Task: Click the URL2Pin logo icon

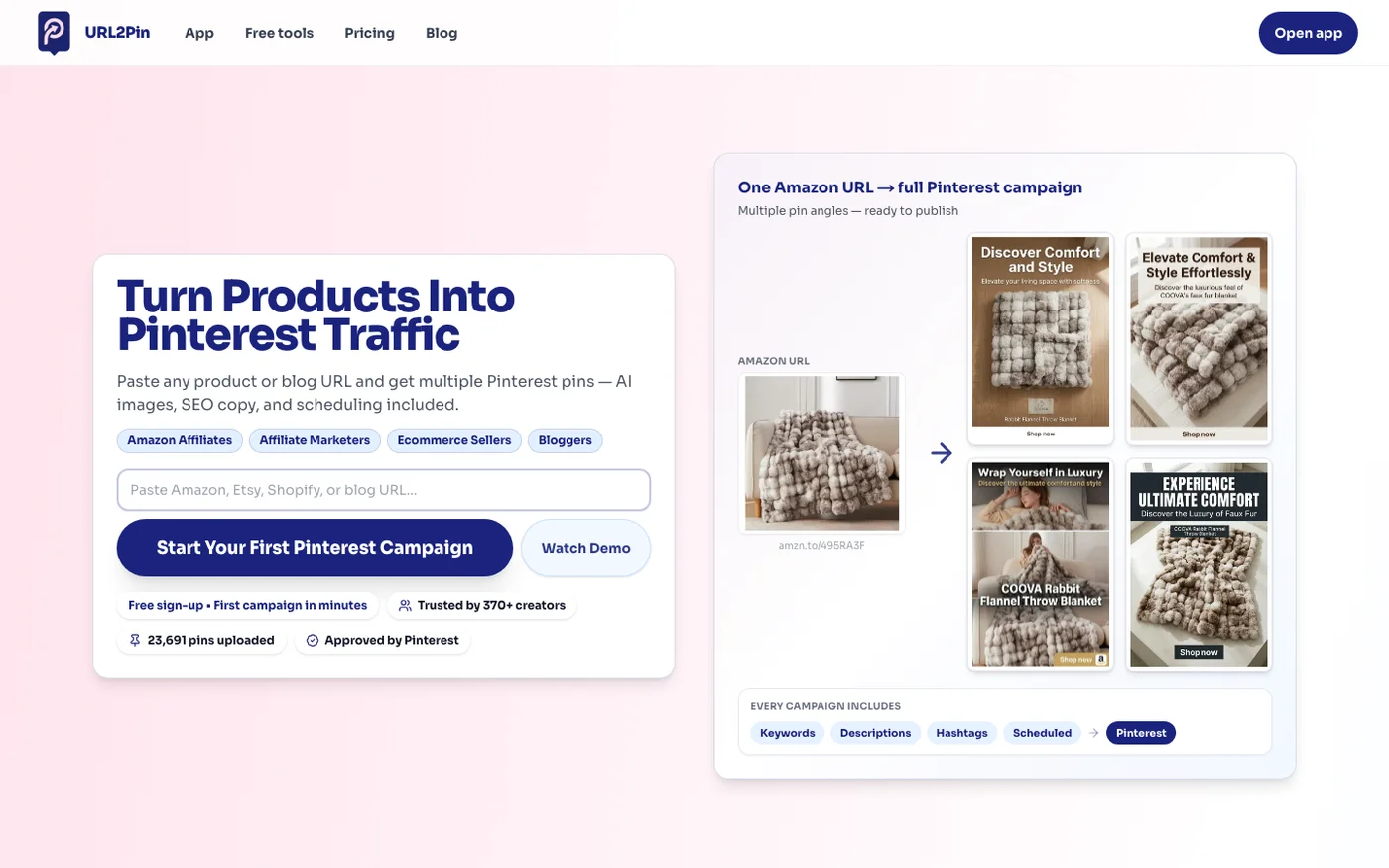Action: 54,33
